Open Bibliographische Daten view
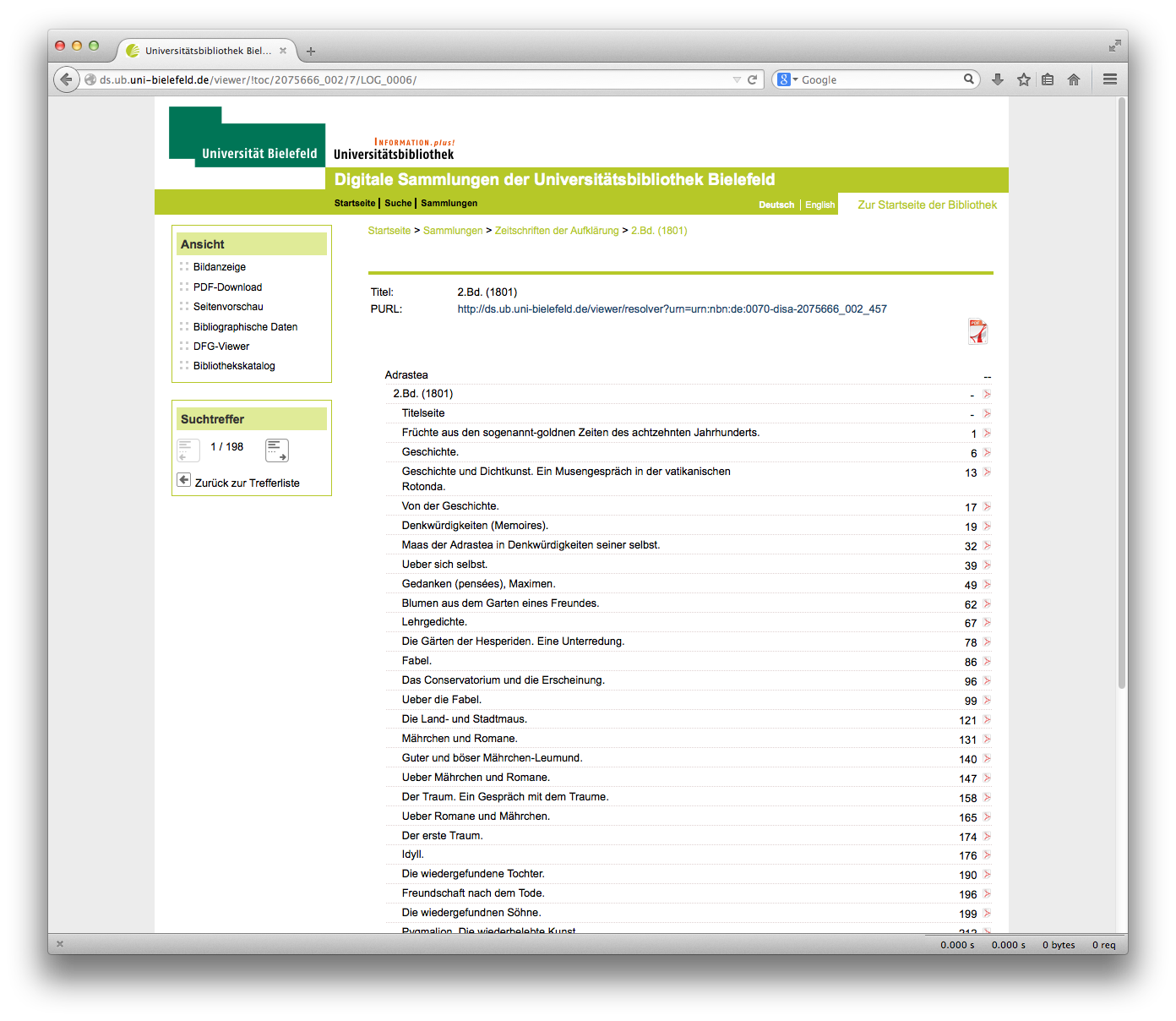The width and height of the screenshot is (1176, 1021). [x=245, y=327]
